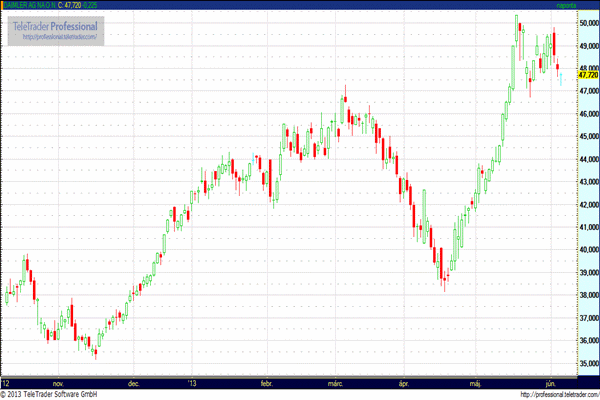
Task: Click the 45,000 price axis label
Action: (x=588, y=136)
